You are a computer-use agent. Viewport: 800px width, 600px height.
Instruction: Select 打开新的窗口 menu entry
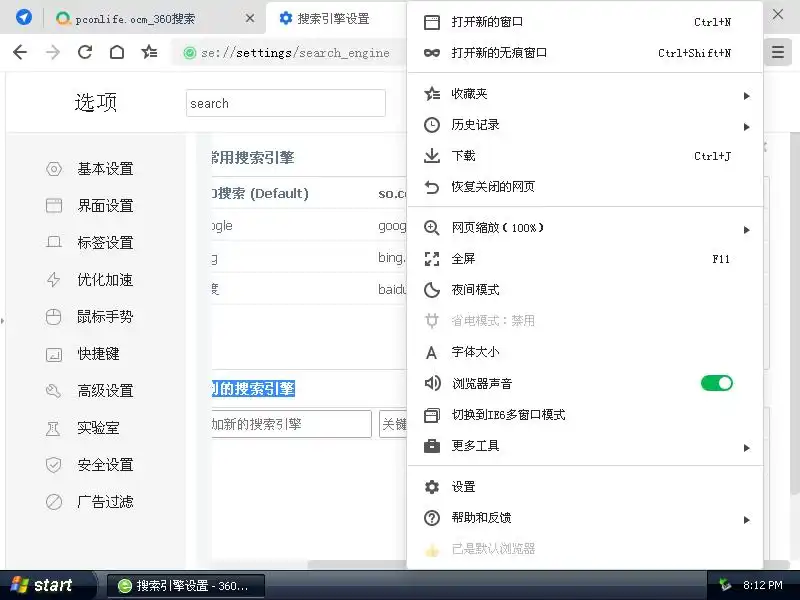click(585, 22)
